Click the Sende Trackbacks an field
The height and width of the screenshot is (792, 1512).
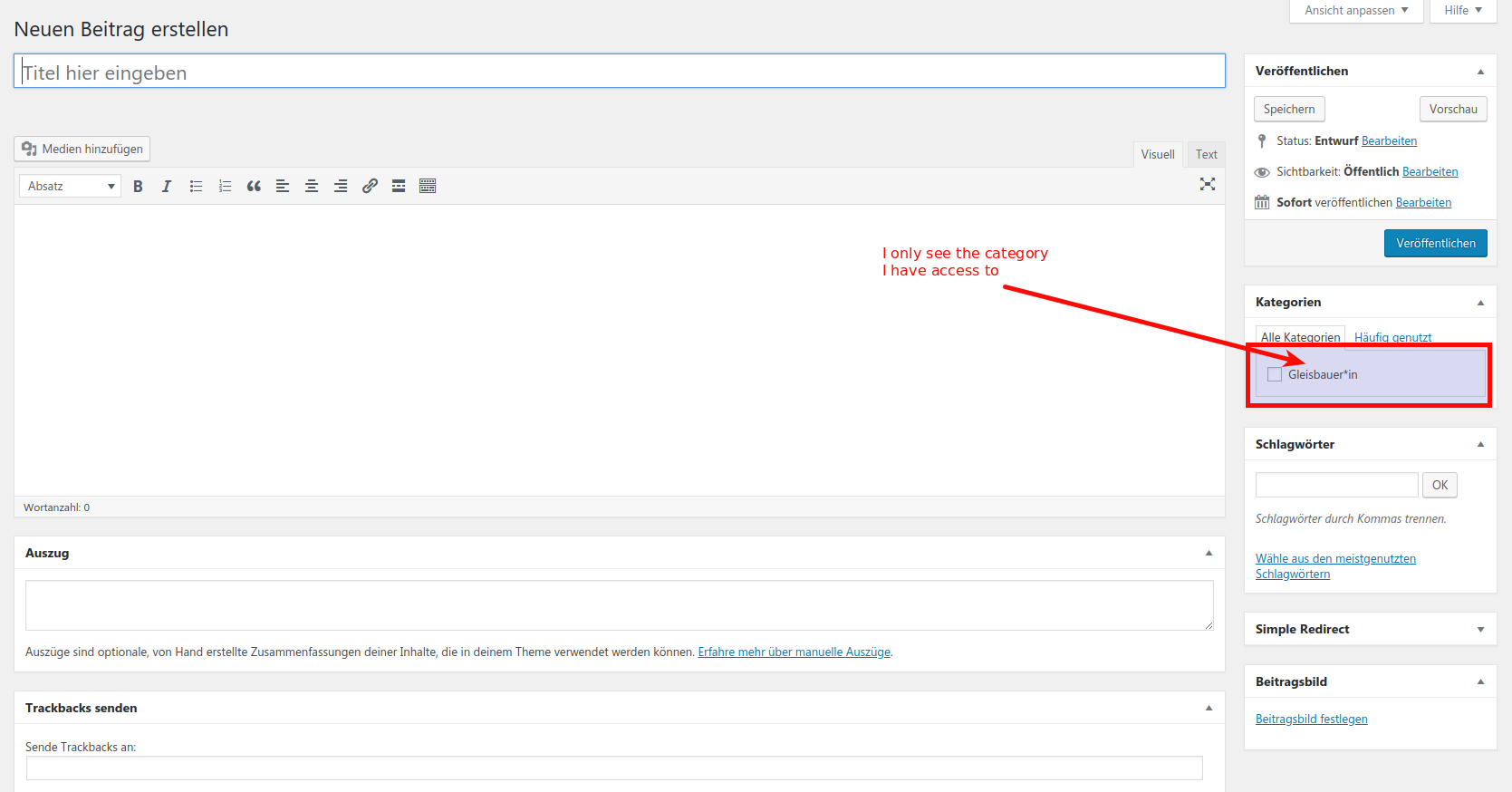tap(614, 768)
